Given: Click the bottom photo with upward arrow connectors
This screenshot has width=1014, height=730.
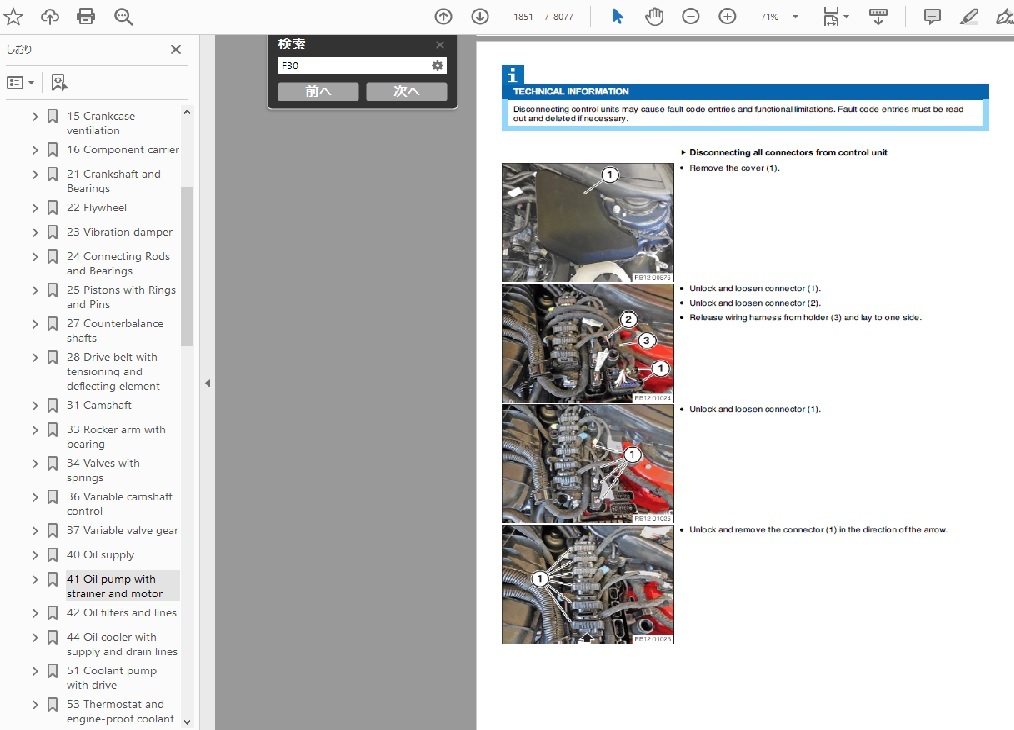Looking at the screenshot, I should (x=587, y=585).
